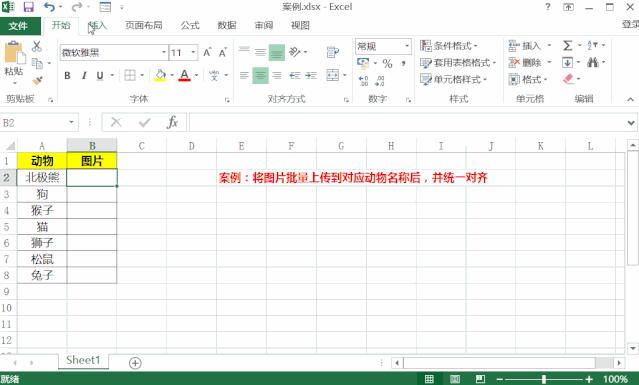
Task: Decrease font size with smaller A
Action: pos(223,53)
